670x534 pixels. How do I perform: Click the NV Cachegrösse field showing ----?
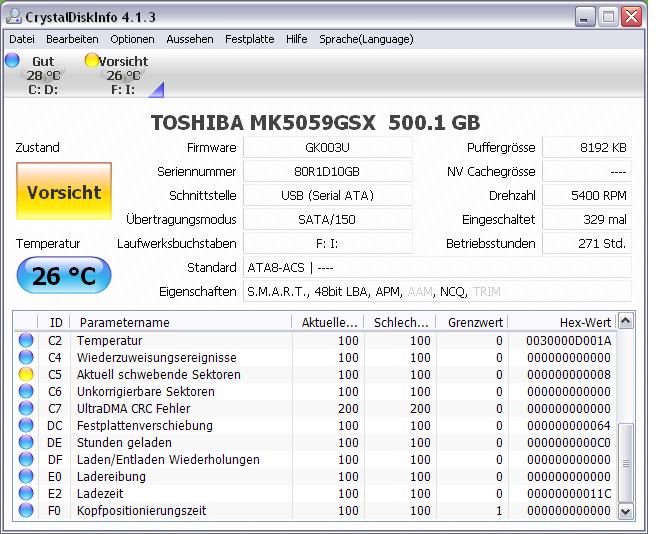coord(587,171)
